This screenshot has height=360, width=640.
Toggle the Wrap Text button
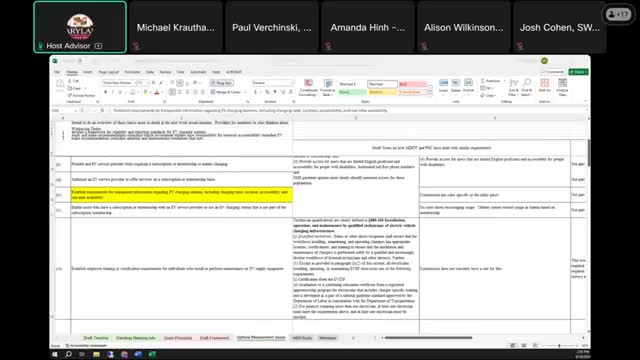(x=222, y=83)
